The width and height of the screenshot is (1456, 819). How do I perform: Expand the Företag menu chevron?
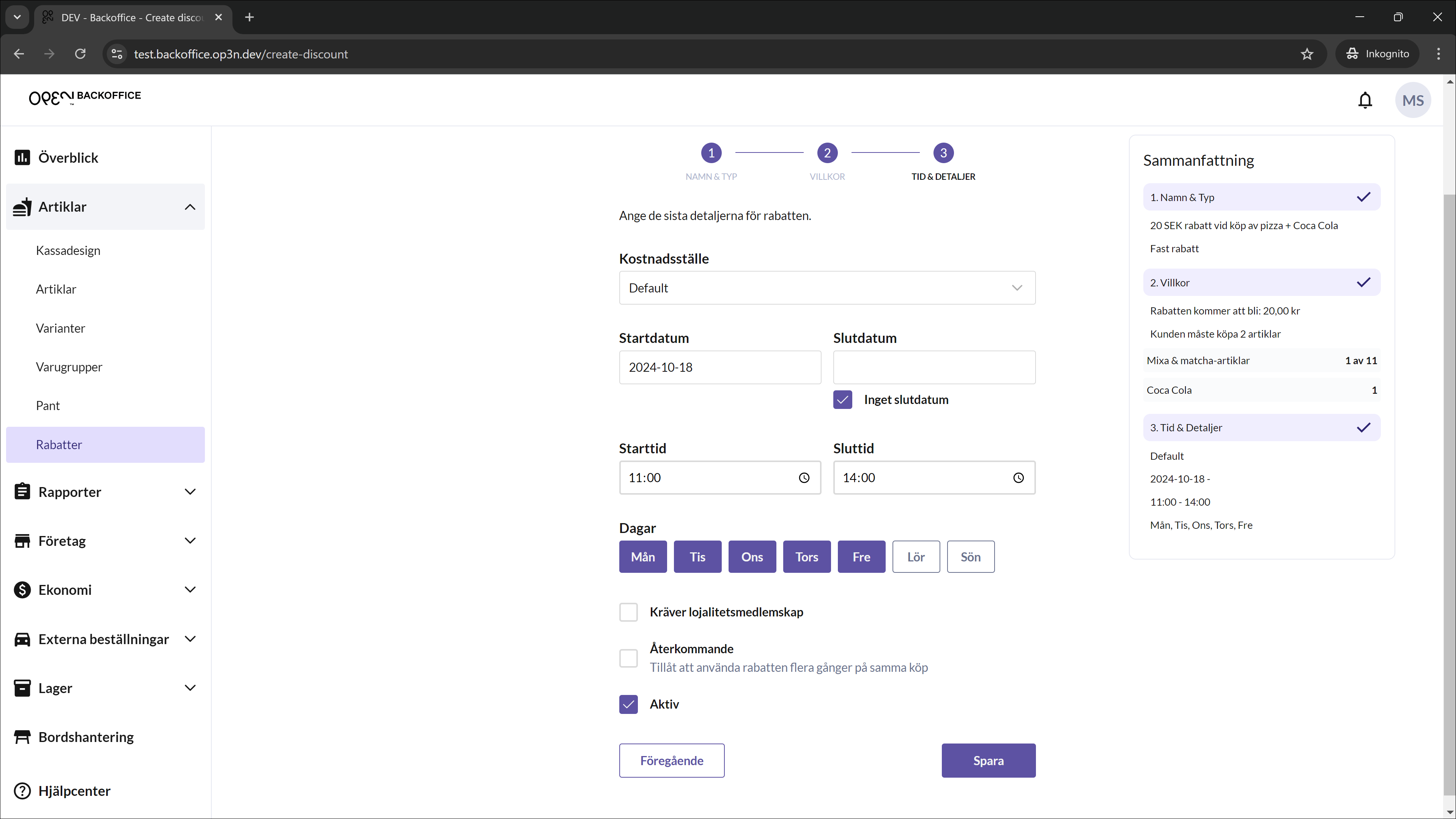pyautogui.click(x=190, y=540)
